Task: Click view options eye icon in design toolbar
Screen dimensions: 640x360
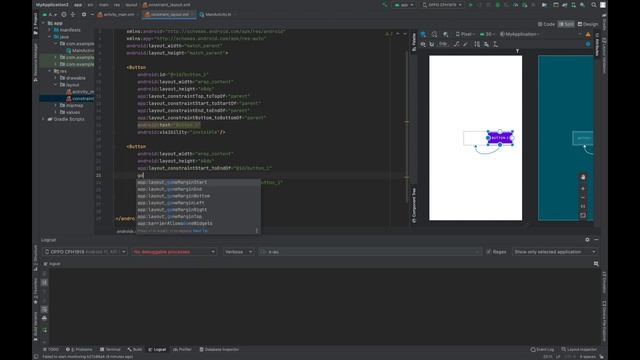Action: coord(423,44)
